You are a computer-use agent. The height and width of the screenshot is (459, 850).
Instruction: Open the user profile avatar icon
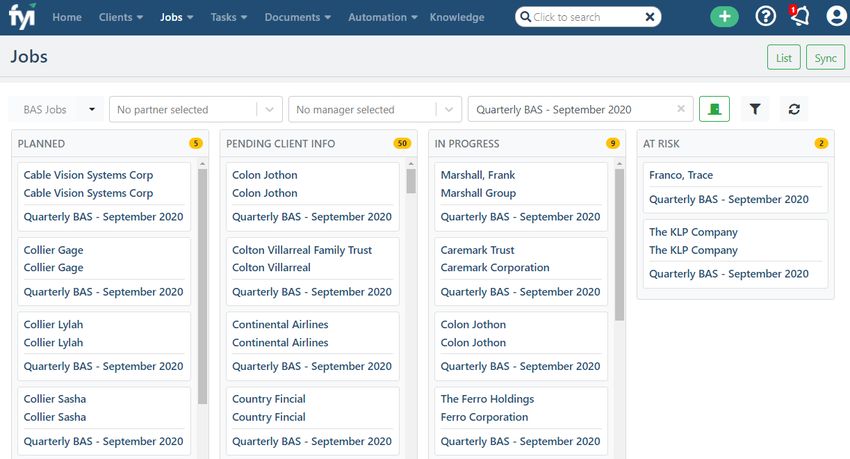pos(836,16)
